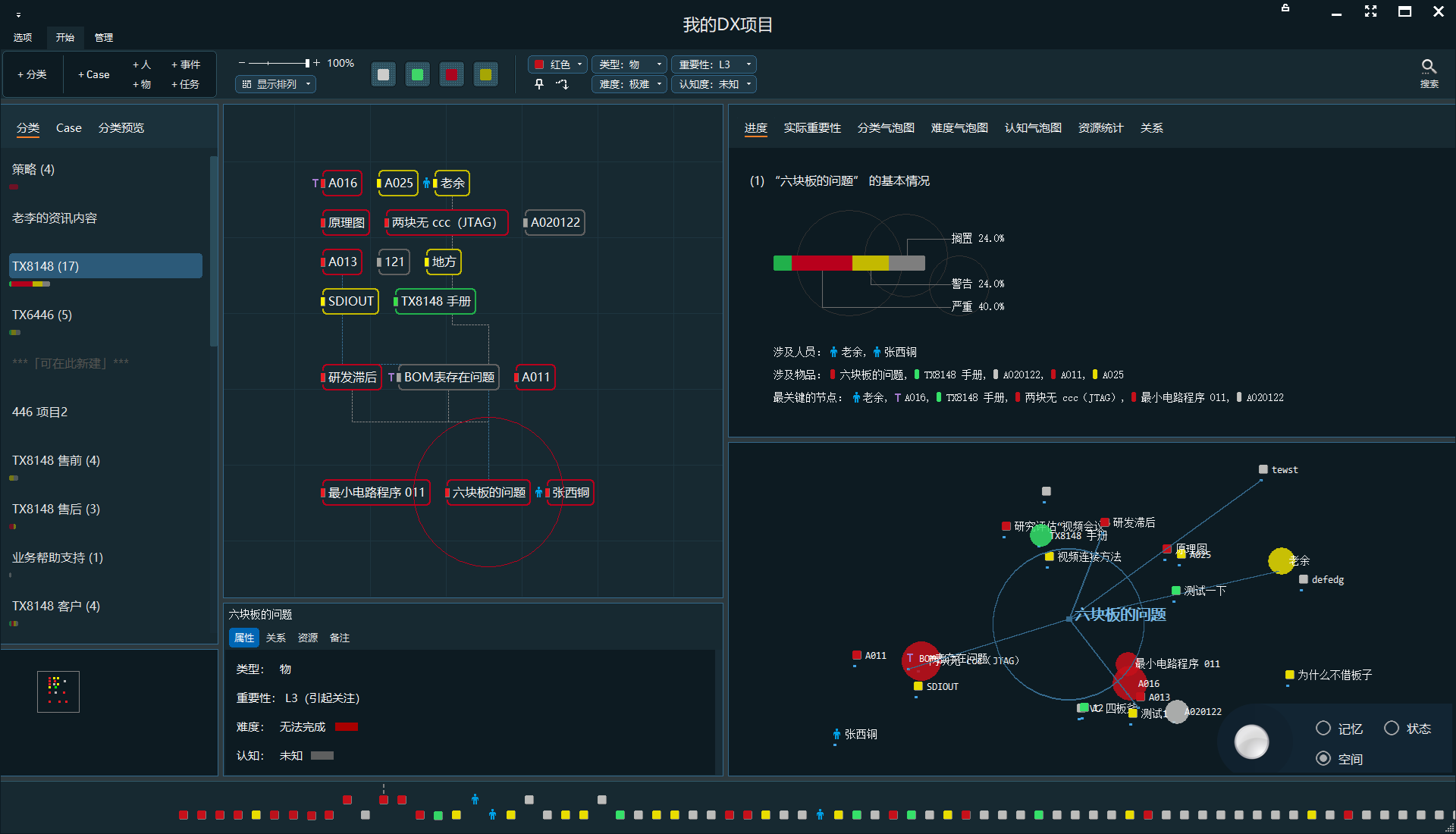Select the 空间 radio button

coord(1323,758)
